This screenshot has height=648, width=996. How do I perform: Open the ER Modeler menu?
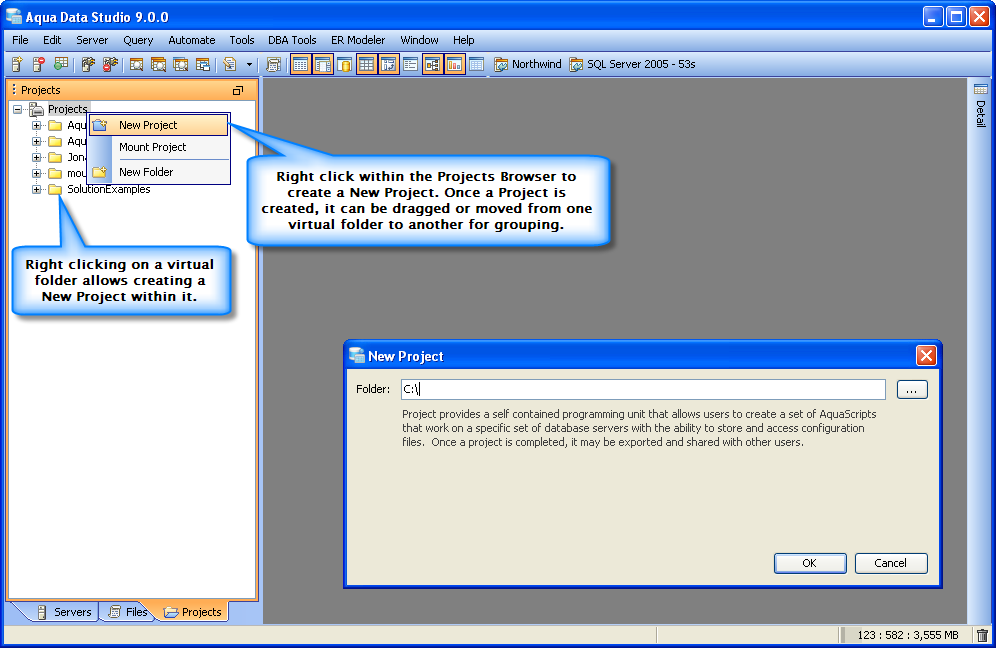(358, 40)
